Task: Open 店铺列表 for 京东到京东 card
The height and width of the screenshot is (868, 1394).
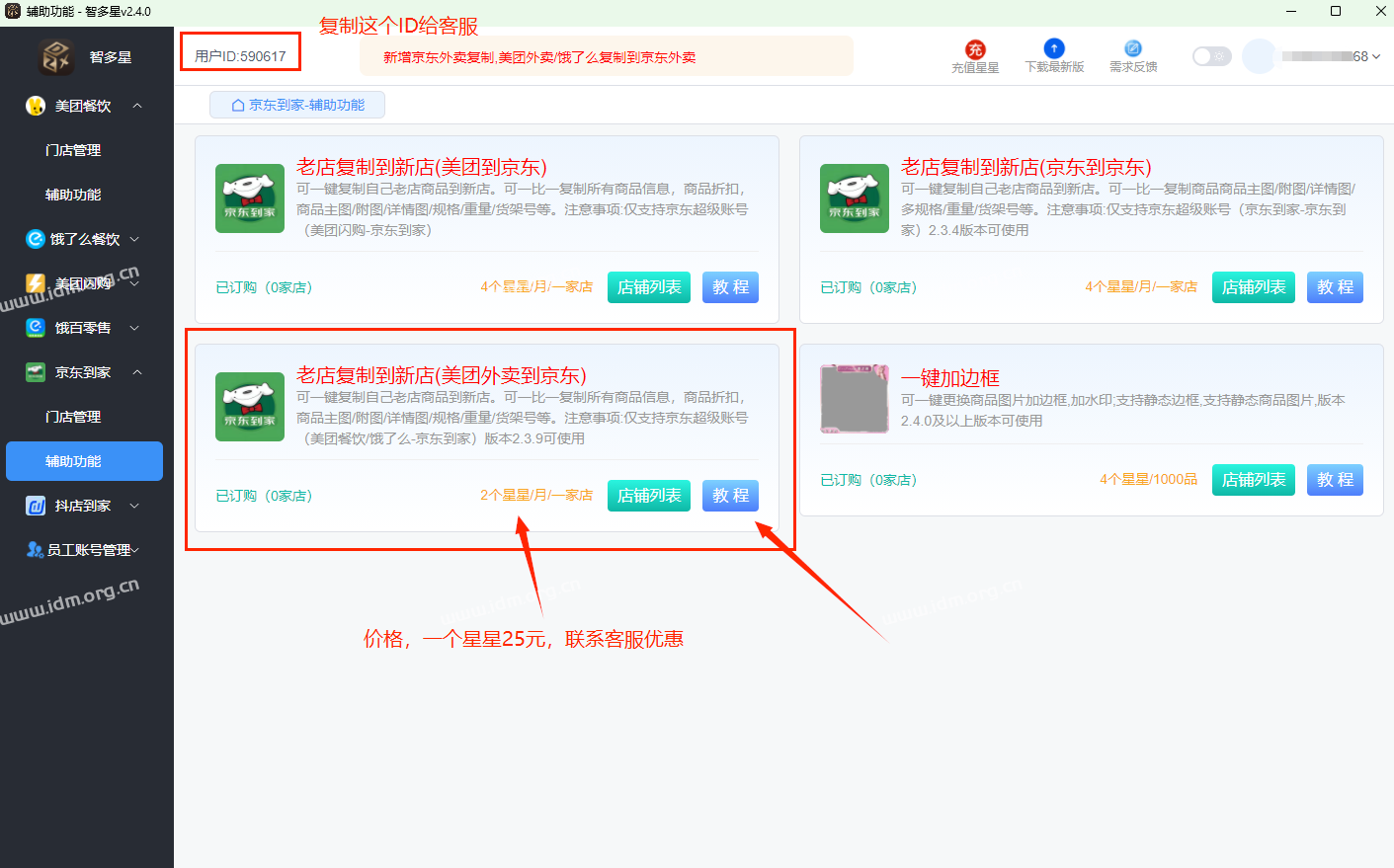Action: pos(1254,287)
